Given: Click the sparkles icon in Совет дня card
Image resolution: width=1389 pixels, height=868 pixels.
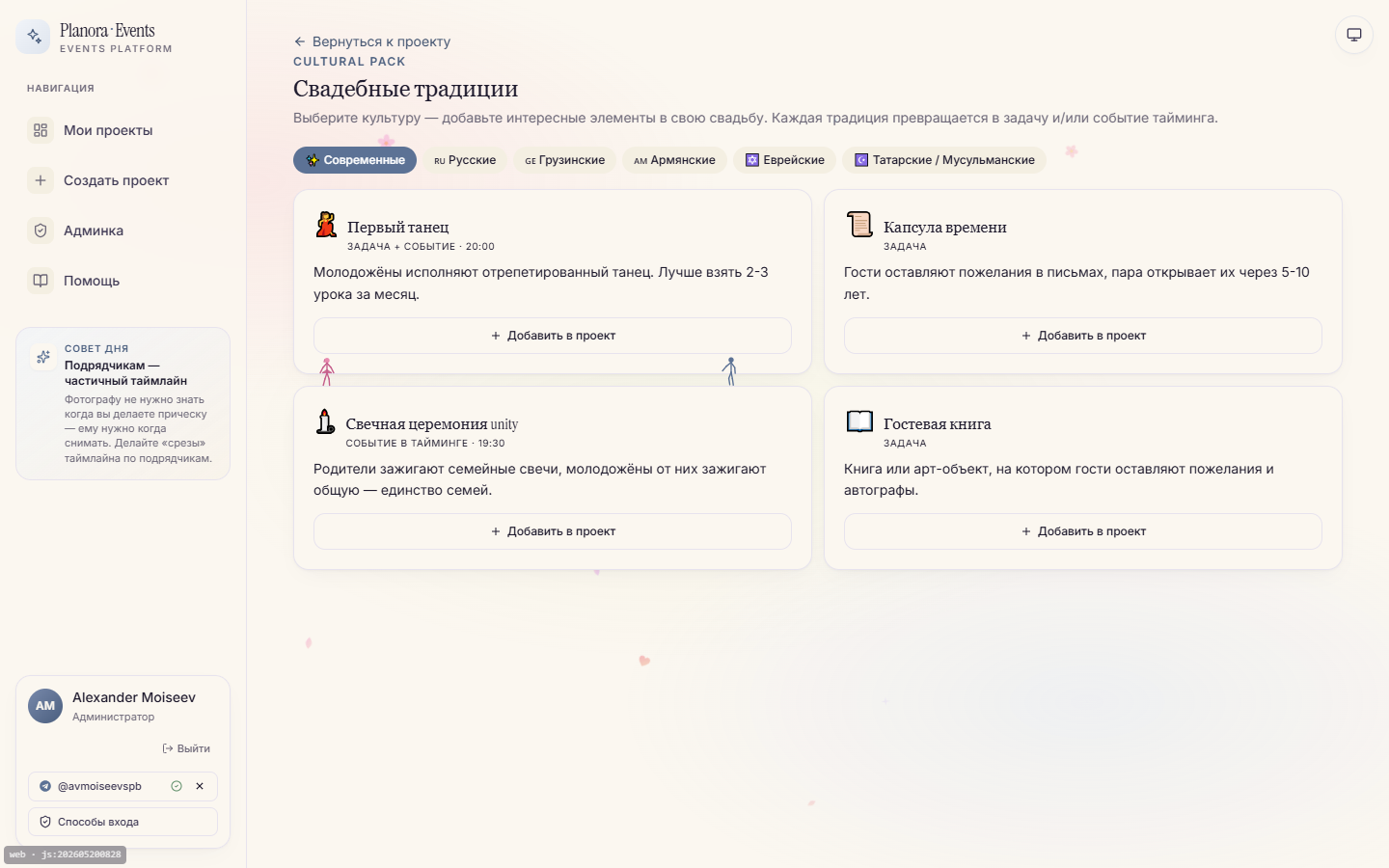Looking at the screenshot, I should pos(43,357).
